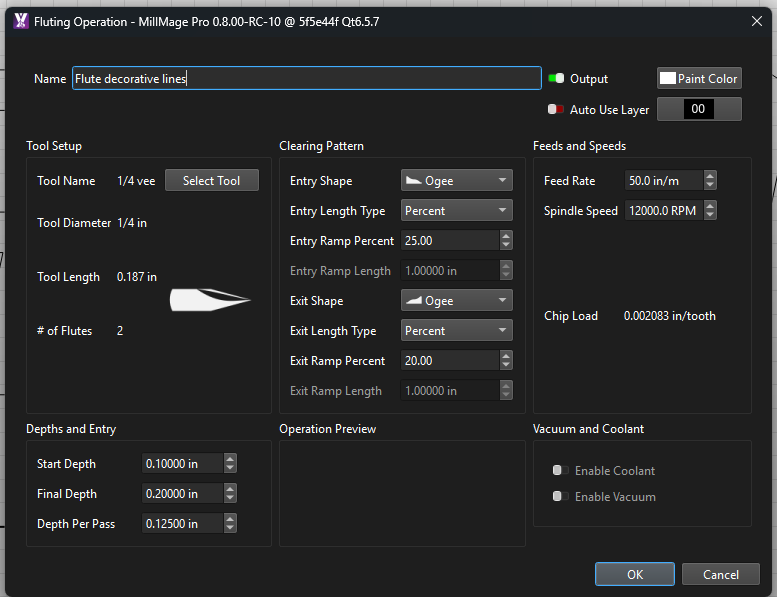This screenshot has width=777, height=597.
Task: Click the operation Name text field
Action: (306, 79)
